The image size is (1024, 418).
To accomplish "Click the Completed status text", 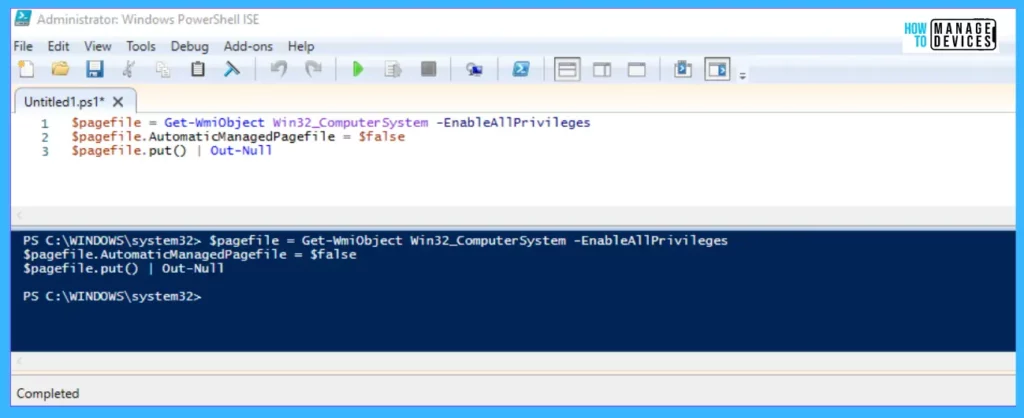I will [x=48, y=394].
